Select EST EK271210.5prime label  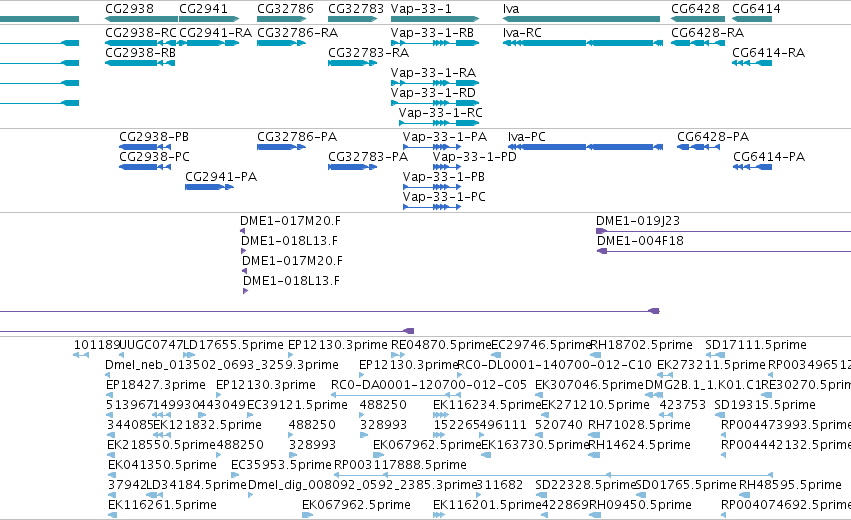coord(595,405)
